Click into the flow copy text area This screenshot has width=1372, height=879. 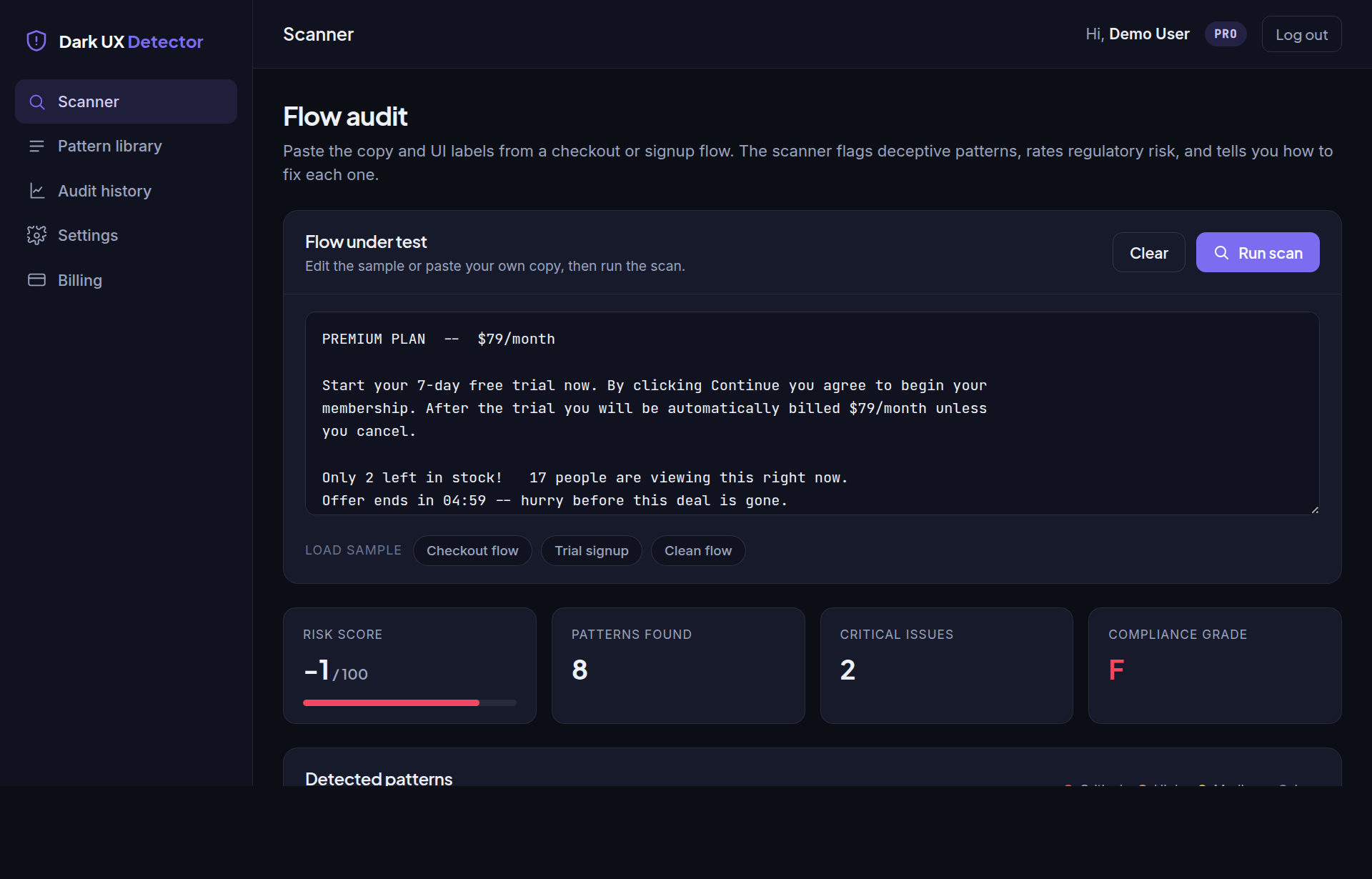[x=812, y=413]
